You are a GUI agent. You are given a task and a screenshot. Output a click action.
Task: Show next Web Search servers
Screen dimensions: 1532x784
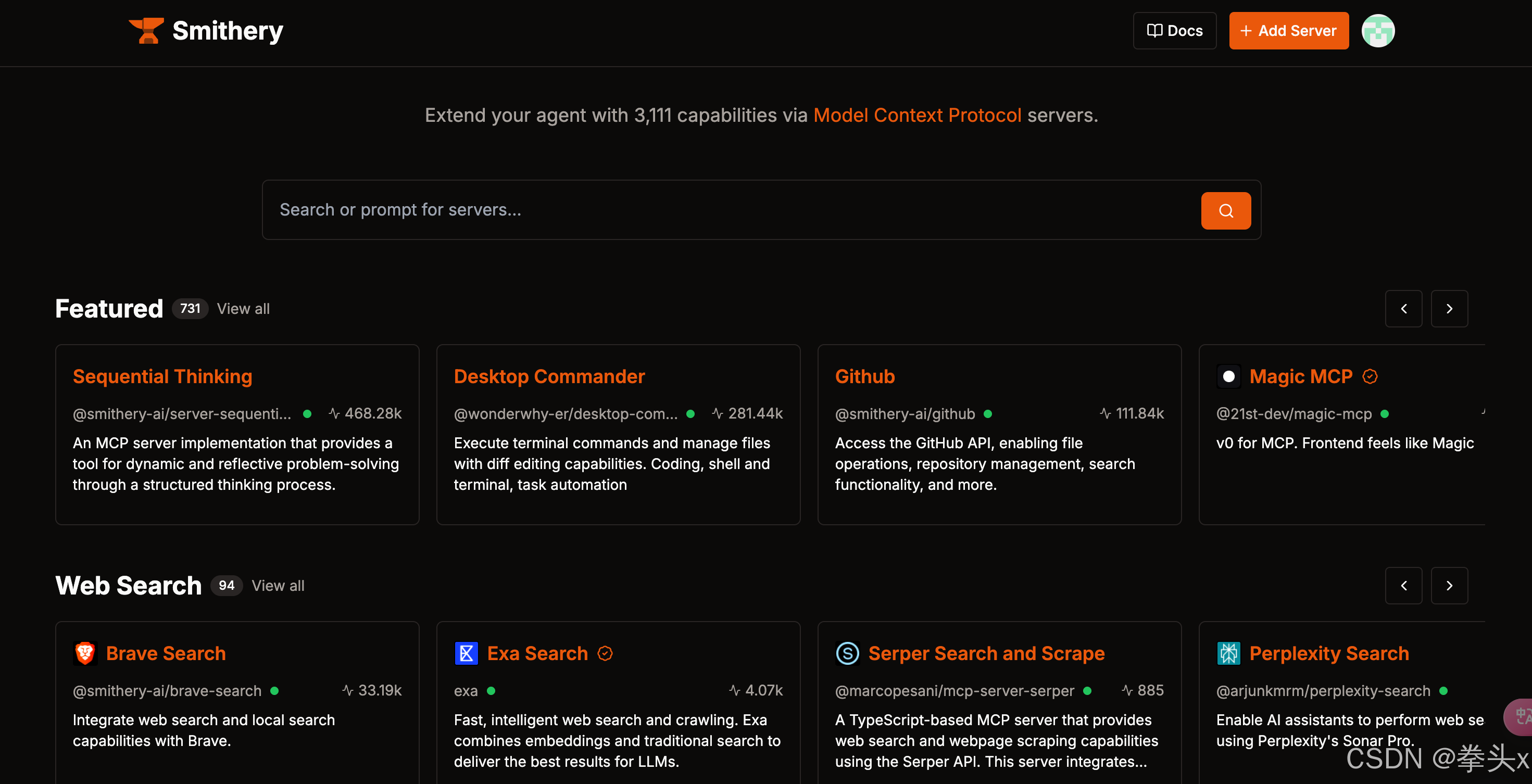(x=1449, y=586)
